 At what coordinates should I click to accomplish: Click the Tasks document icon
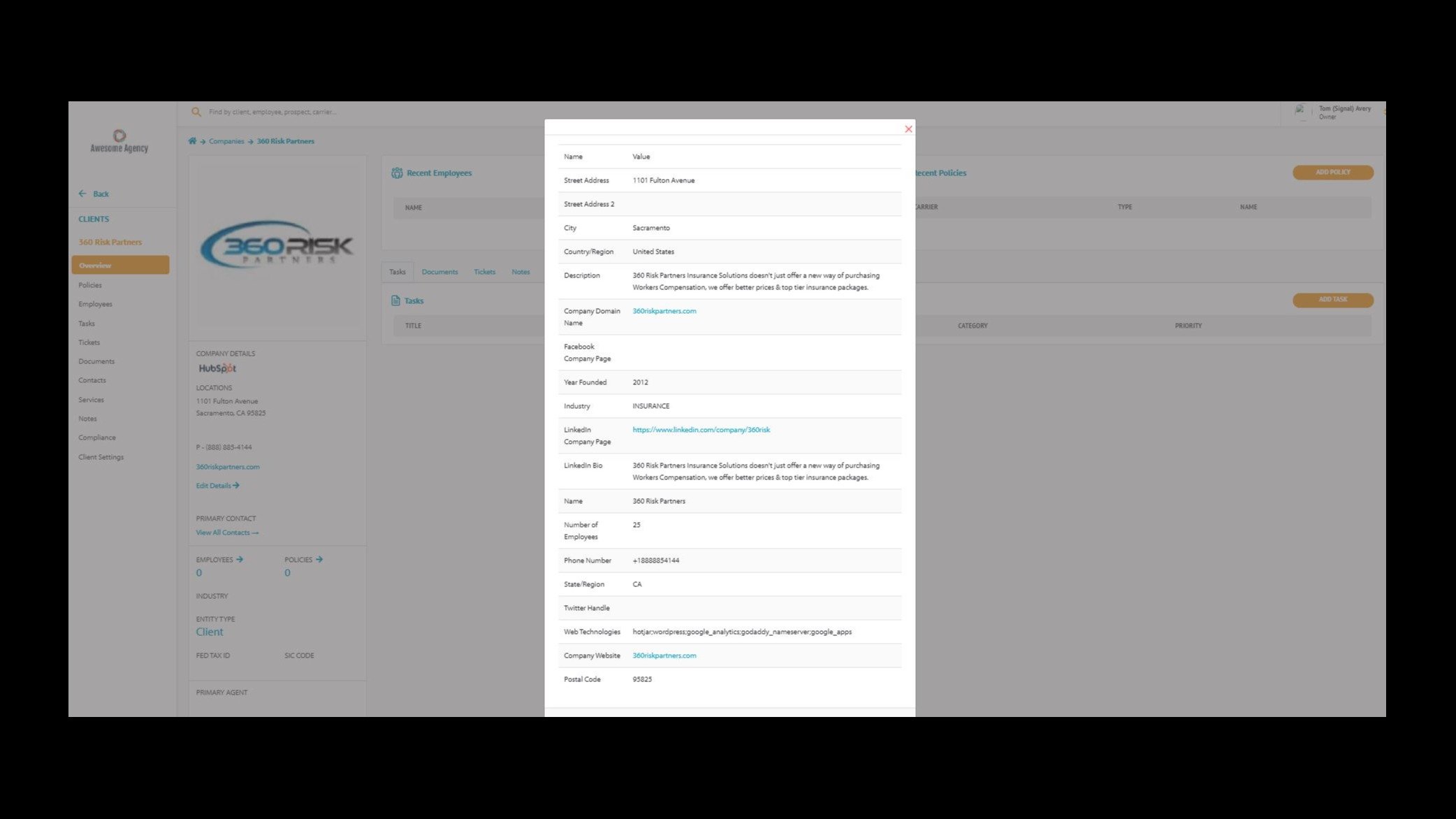click(x=396, y=300)
